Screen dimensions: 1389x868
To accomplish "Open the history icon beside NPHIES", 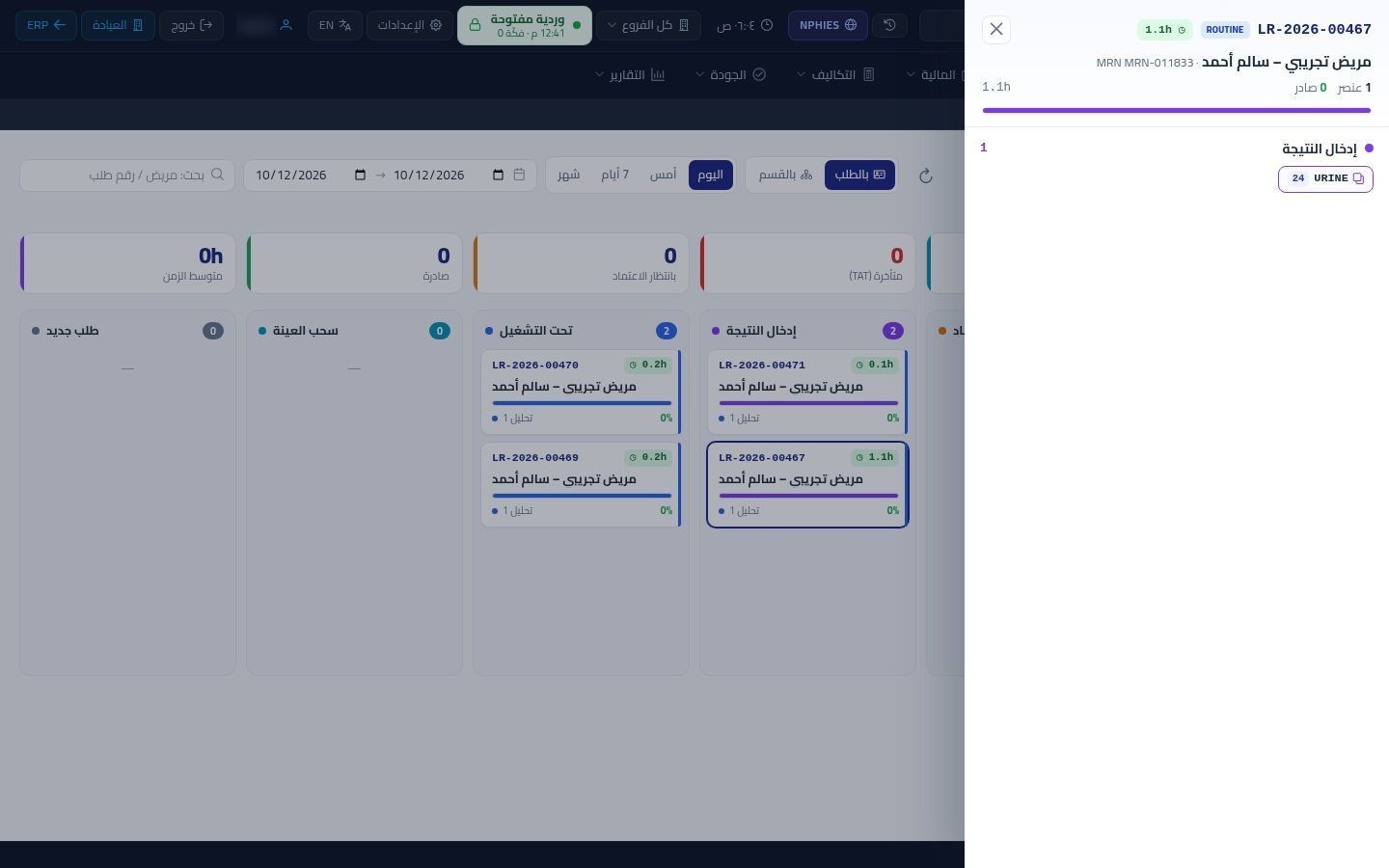I will [x=889, y=25].
